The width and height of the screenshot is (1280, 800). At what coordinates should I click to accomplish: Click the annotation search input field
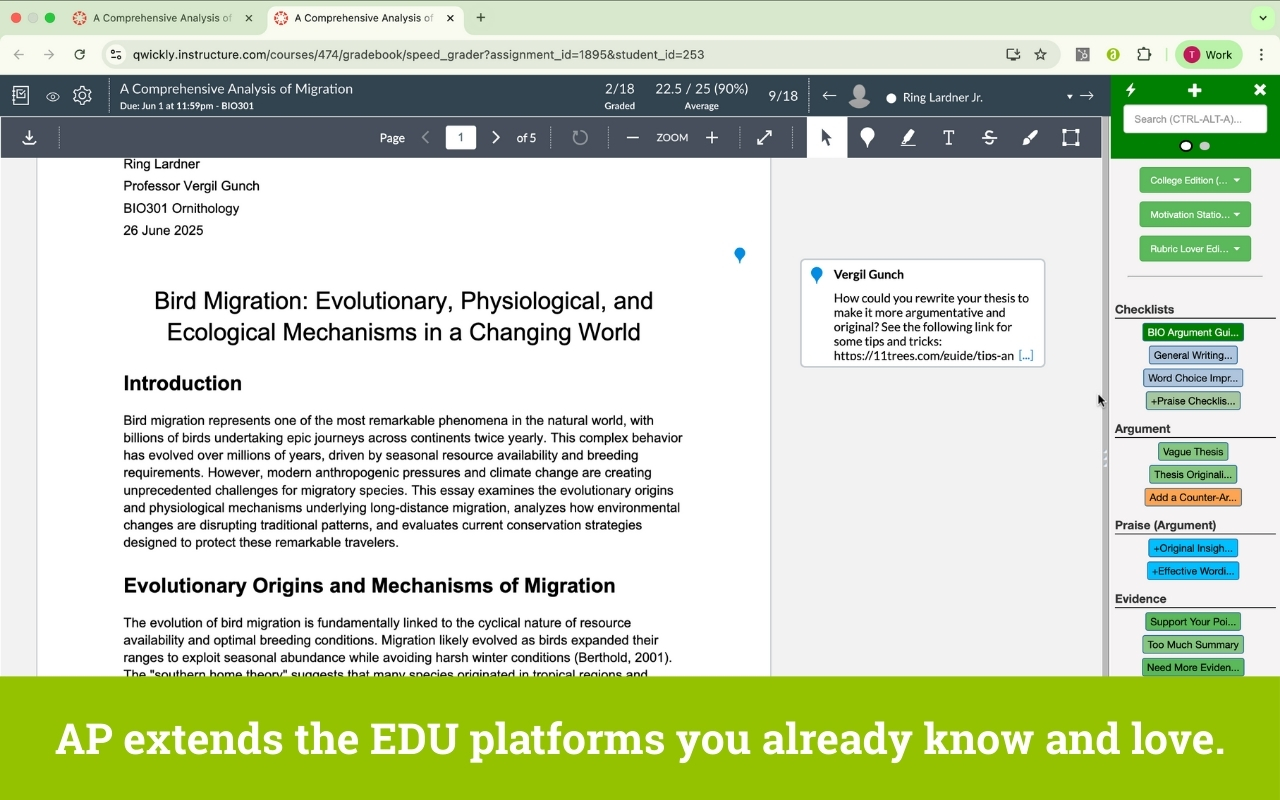click(x=1194, y=119)
